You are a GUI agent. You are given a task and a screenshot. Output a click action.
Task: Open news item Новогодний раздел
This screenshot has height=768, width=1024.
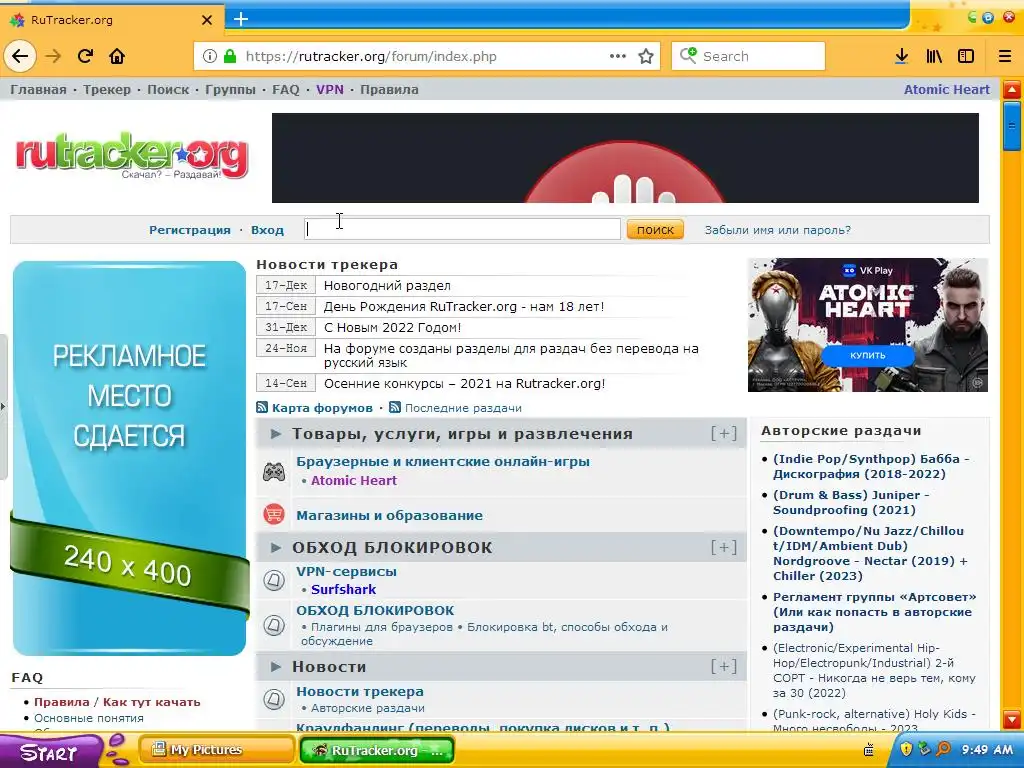click(x=387, y=285)
